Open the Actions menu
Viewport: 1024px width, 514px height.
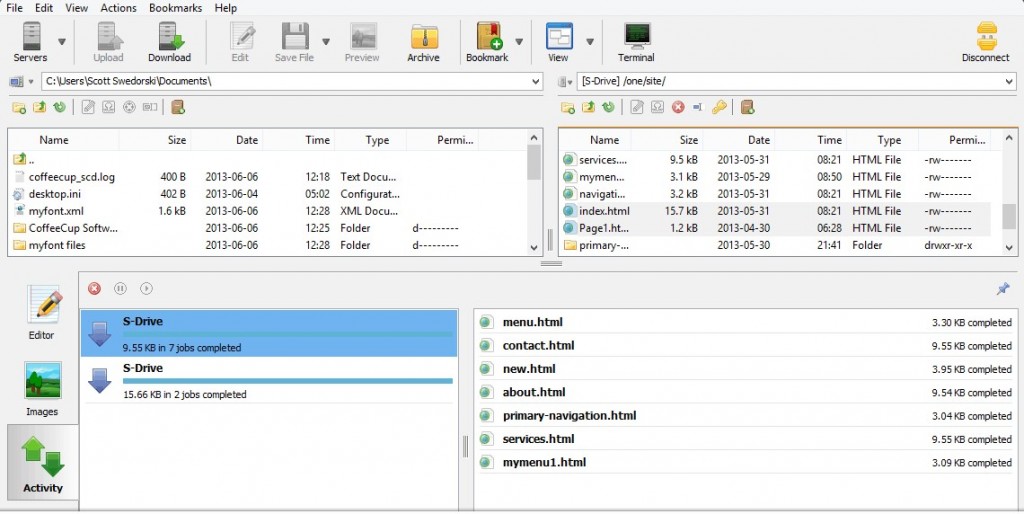point(118,8)
